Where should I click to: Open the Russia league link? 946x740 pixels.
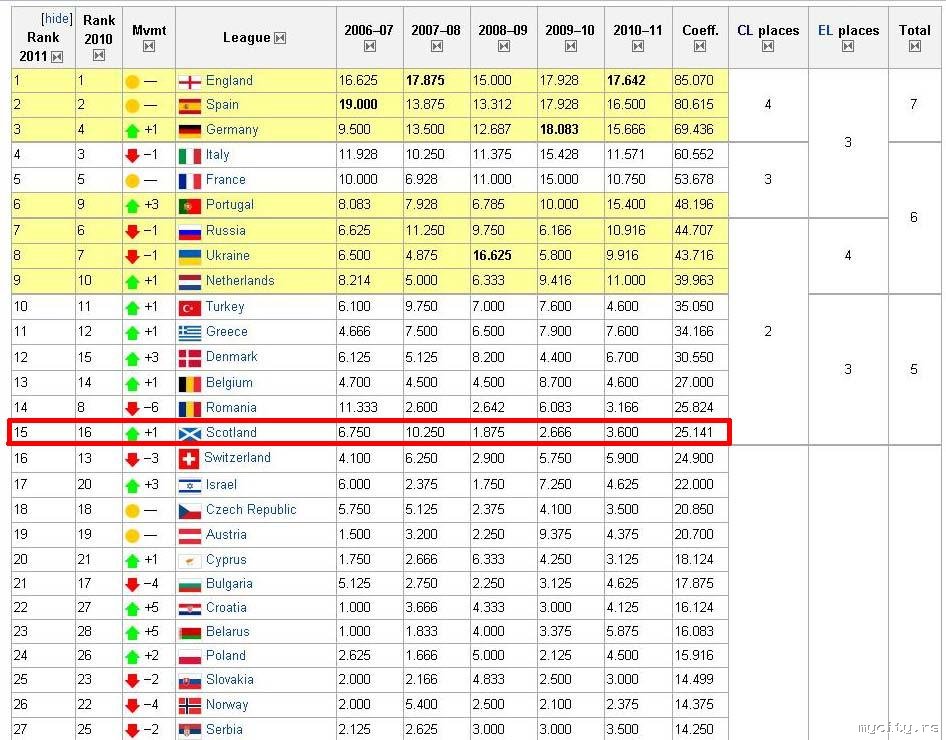[x=226, y=230]
